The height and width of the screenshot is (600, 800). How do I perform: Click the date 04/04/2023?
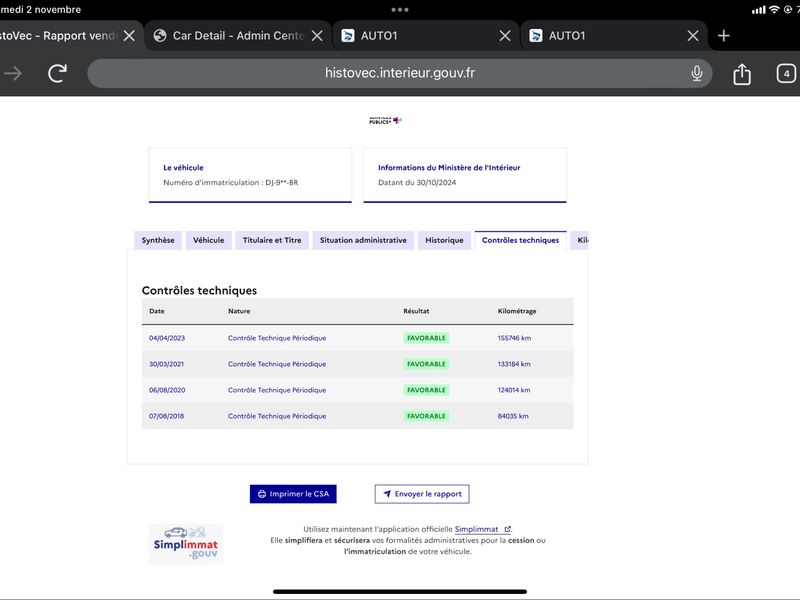coord(167,338)
